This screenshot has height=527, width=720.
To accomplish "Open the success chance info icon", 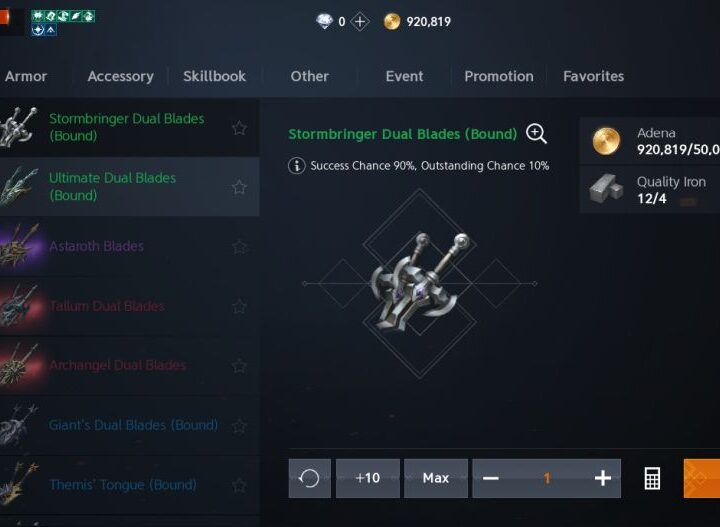I will click(x=297, y=165).
